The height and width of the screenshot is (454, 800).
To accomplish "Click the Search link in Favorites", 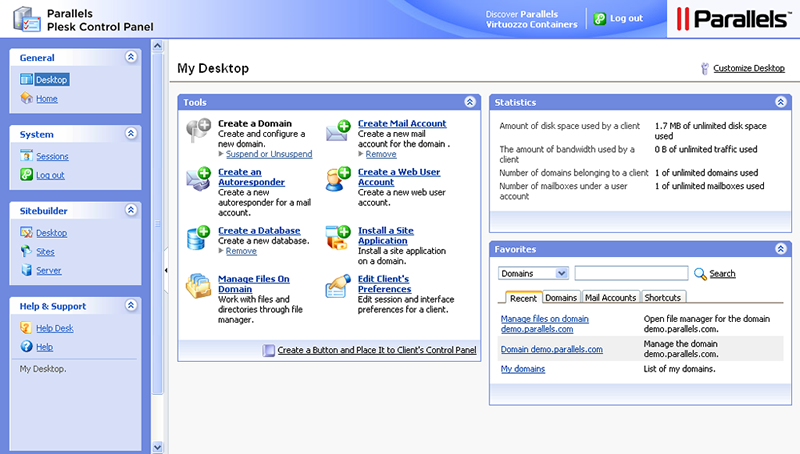I will pyautogui.click(x=722, y=274).
